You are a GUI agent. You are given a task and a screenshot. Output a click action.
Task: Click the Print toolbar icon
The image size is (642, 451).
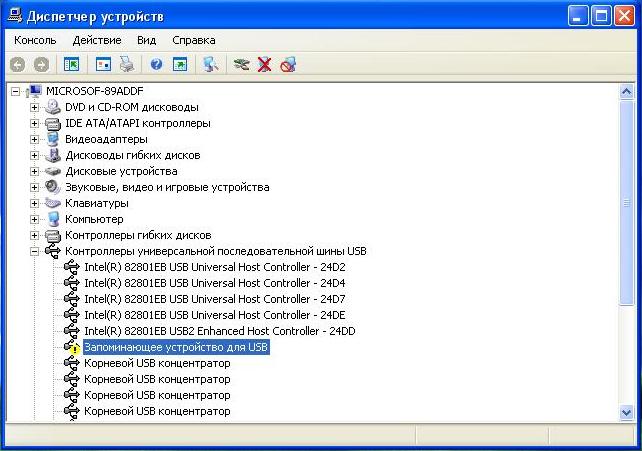tap(127, 64)
